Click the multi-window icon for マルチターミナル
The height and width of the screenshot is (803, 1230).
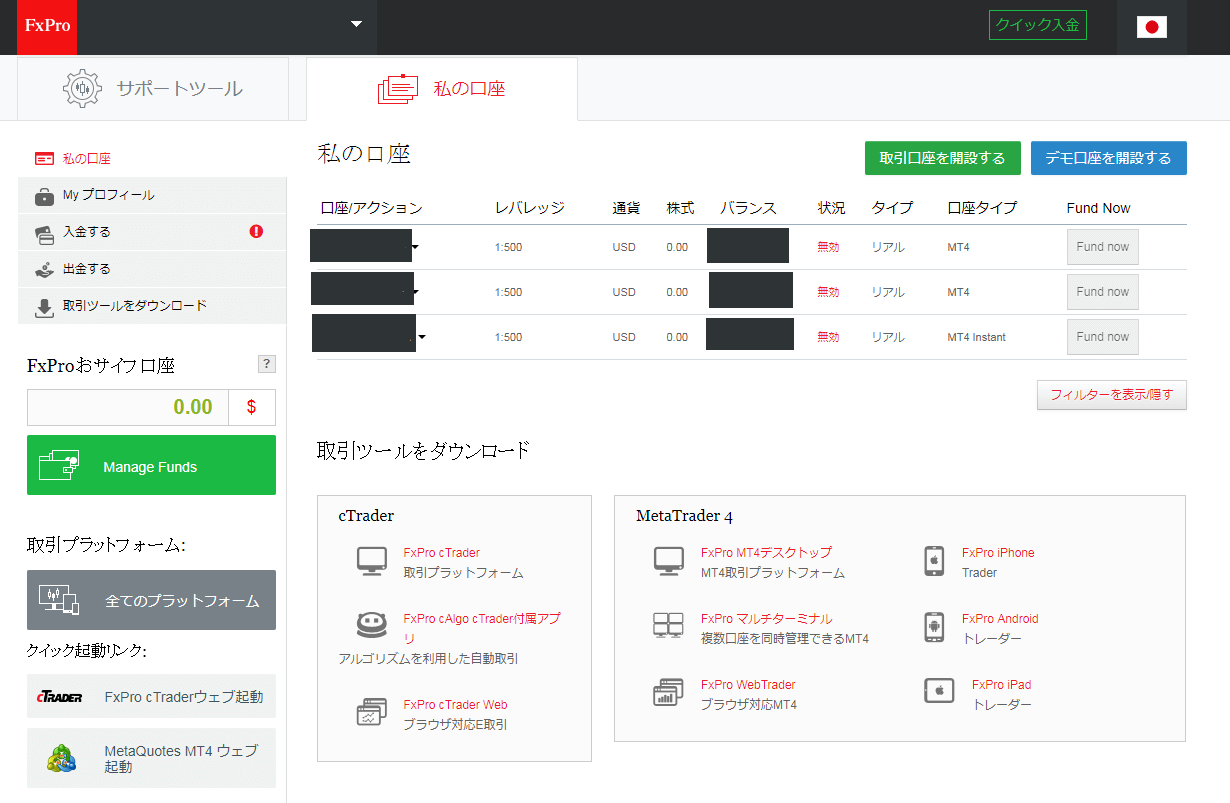coord(668,626)
